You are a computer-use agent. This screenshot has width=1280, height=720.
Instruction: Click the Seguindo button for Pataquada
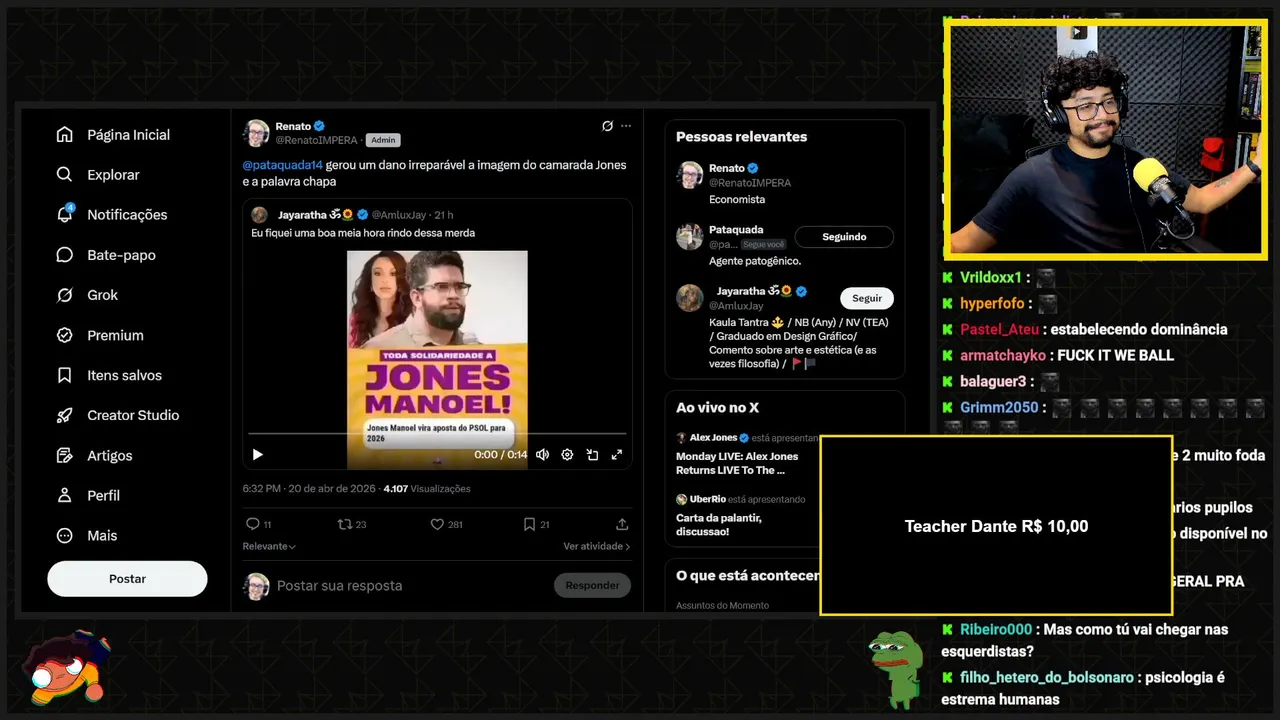point(844,237)
